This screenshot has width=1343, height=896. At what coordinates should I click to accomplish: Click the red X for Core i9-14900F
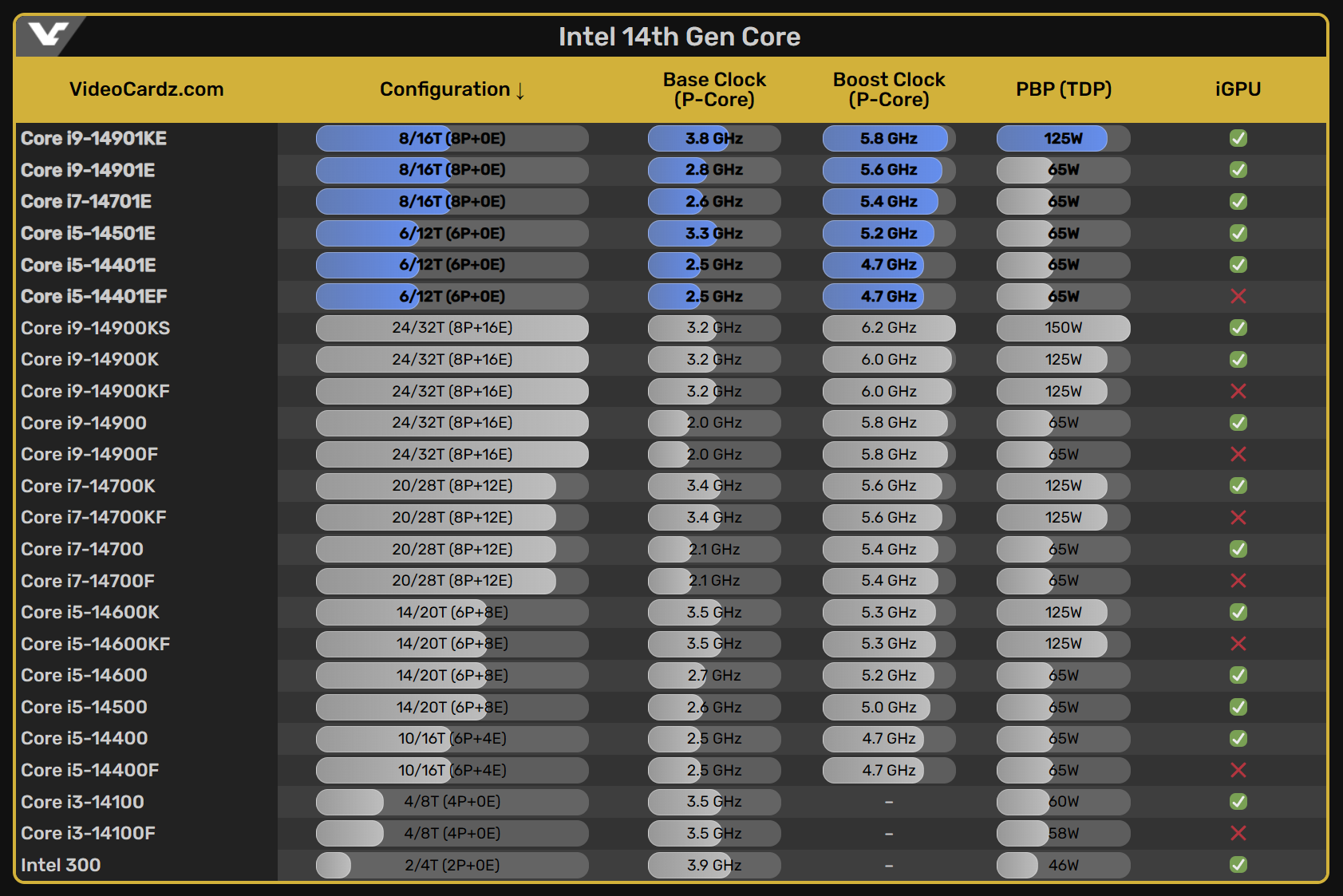coord(1238,454)
